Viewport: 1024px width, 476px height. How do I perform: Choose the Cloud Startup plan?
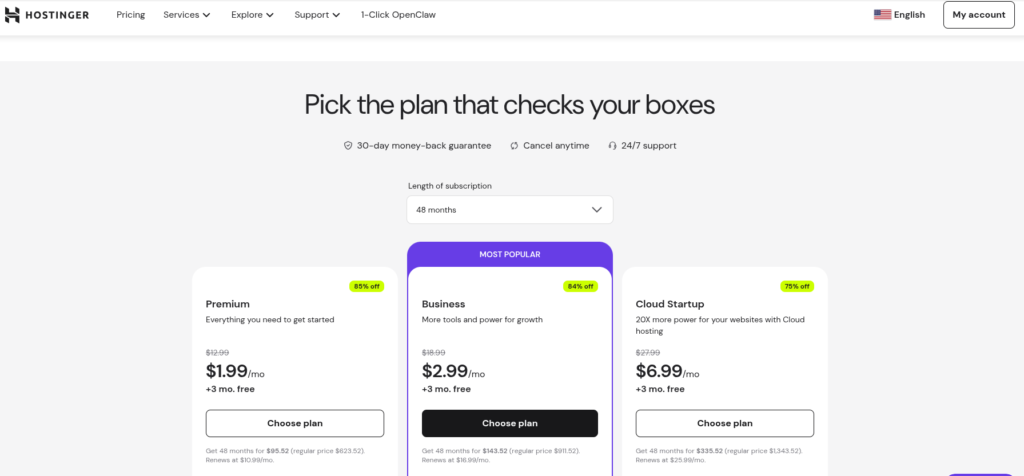725,423
